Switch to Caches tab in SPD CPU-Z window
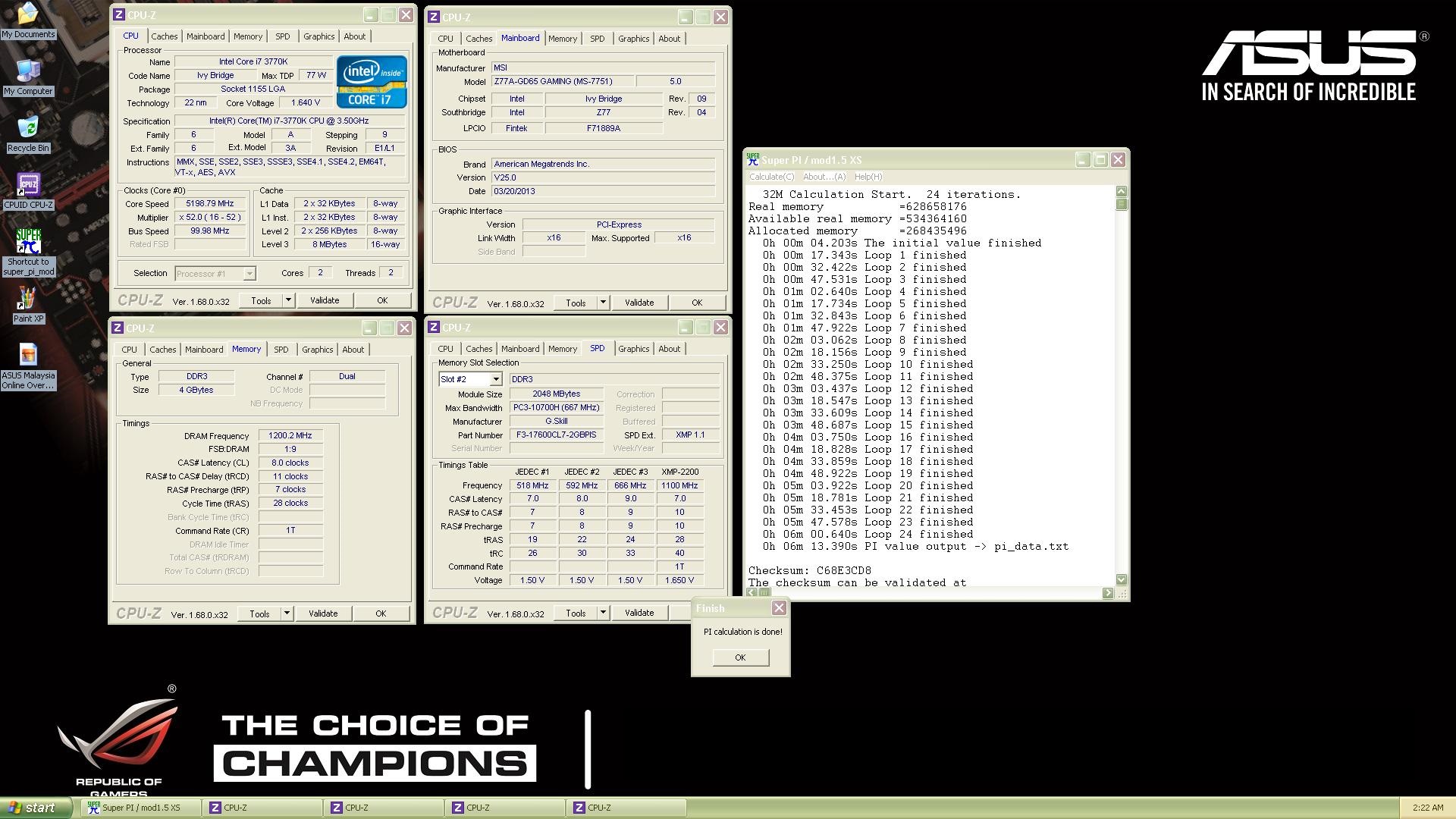Viewport: 1456px width, 819px height. (x=479, y=349)
